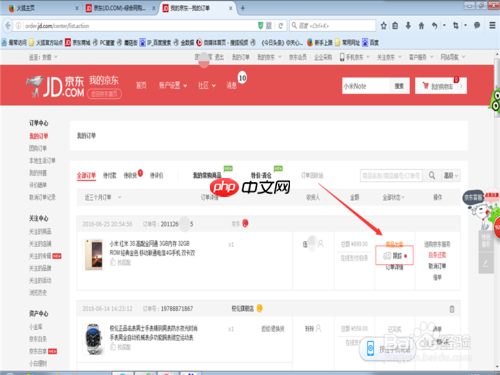Screen dimensions: 500x375
Task: Expand the 网站导航 dropdown
Action: 453,57
